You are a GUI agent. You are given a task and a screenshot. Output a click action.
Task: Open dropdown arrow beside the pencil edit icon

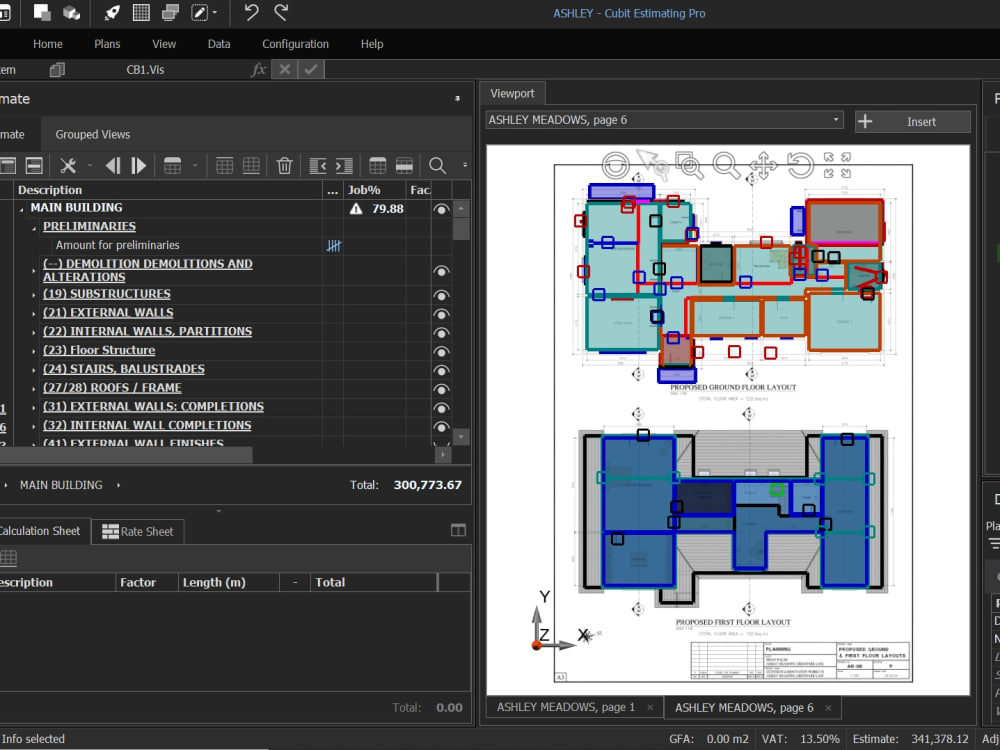point(214,13)
